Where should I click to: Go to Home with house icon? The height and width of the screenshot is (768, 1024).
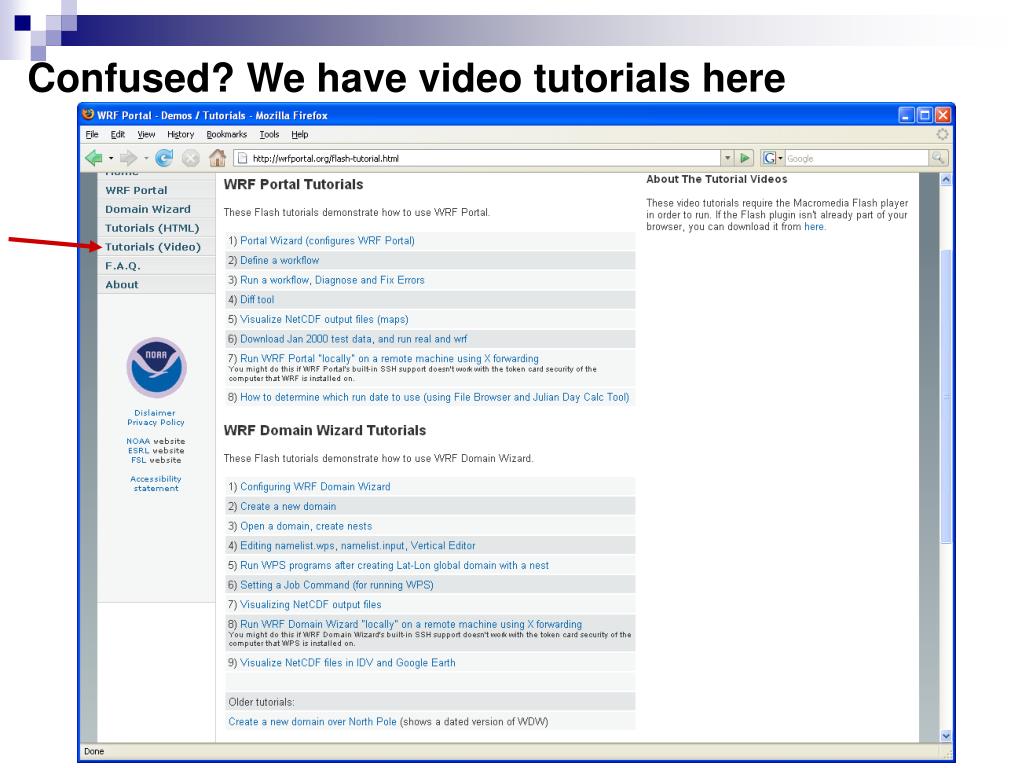point(217,158)
